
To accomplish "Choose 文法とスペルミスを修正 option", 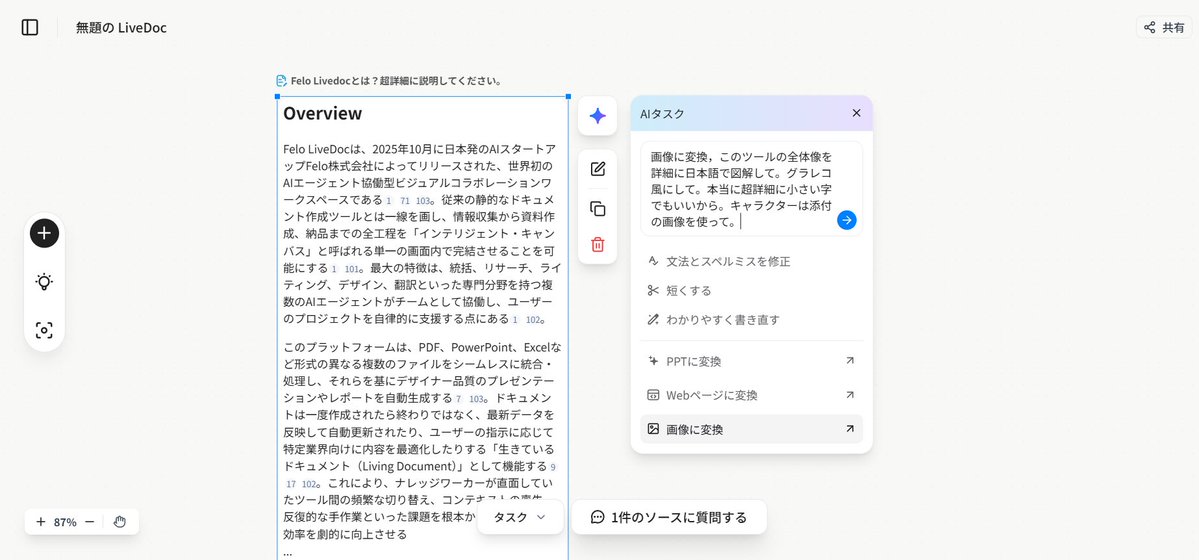I will [752, 262].
